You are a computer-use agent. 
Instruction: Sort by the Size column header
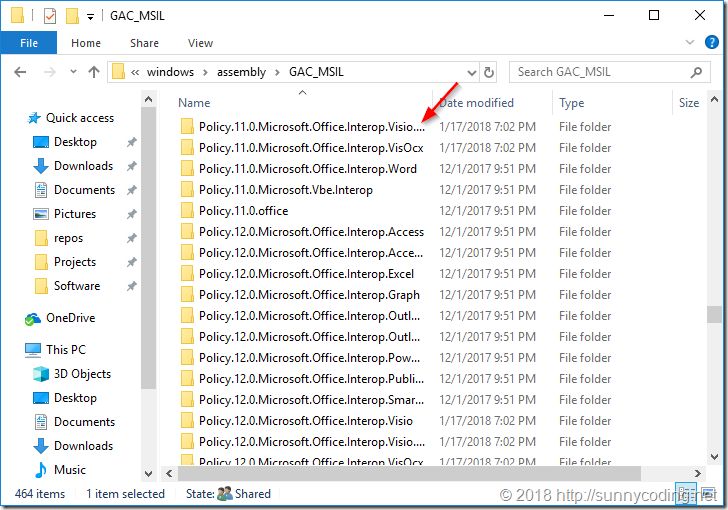point(689,103)
